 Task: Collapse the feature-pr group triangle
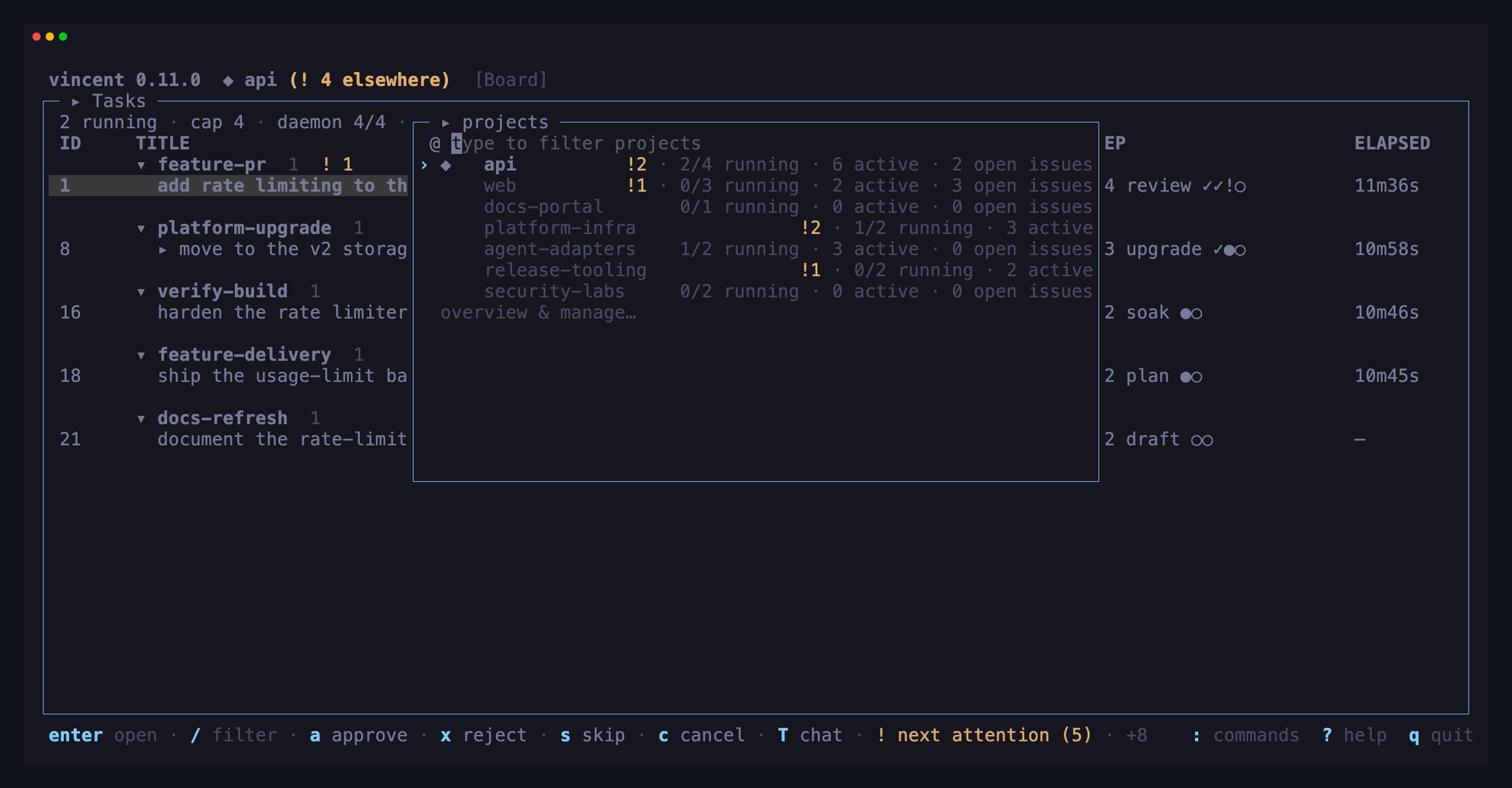(x=141, y=165)
